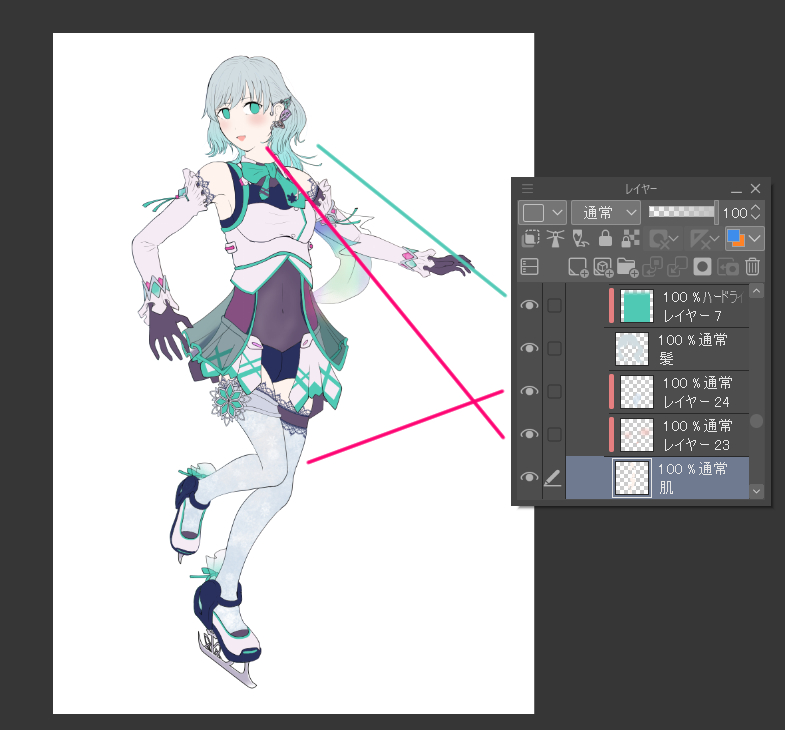Toggle lock transparent pixels
The height and width of the screenshot is (730, 785).
pyautogui.click(x=630, y=239)
